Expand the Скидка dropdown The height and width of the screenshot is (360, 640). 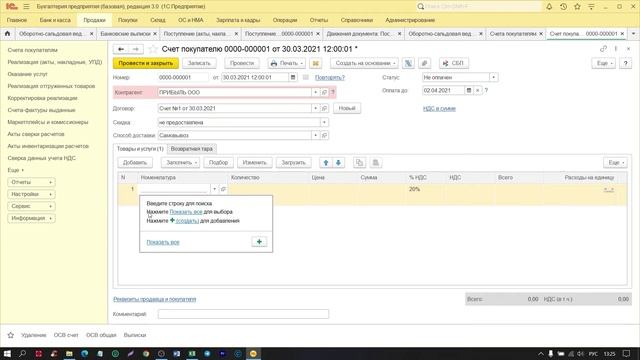(x=324, y=122)
